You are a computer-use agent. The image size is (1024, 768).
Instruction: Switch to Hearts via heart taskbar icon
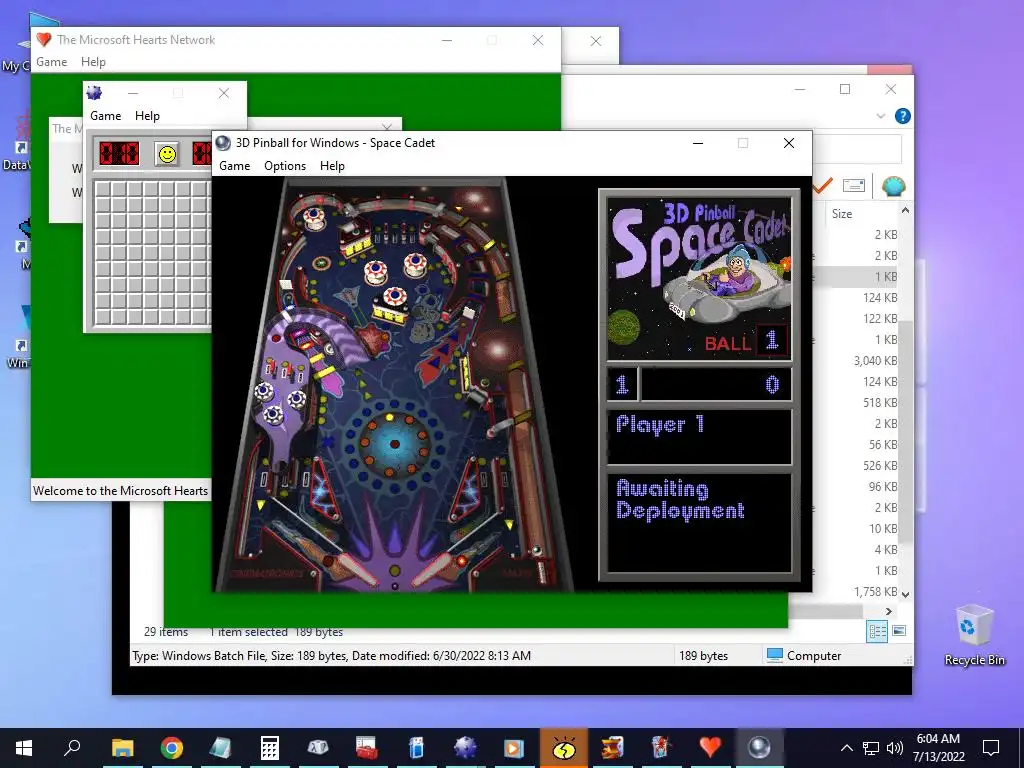[x=710, y=748]
